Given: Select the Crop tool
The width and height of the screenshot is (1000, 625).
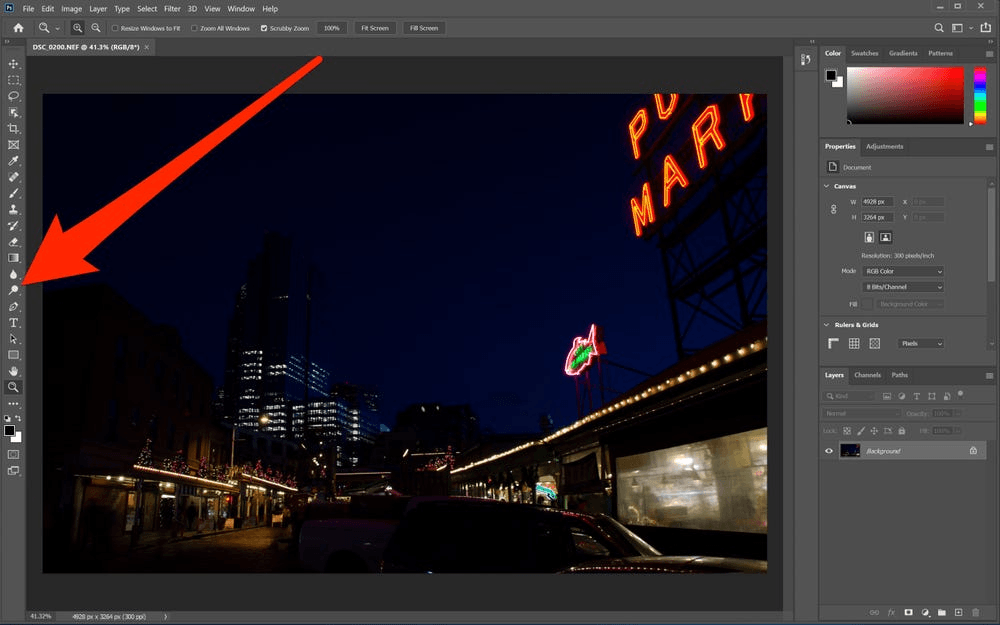Looking at the screenshot, I should (x=14, y=129).
